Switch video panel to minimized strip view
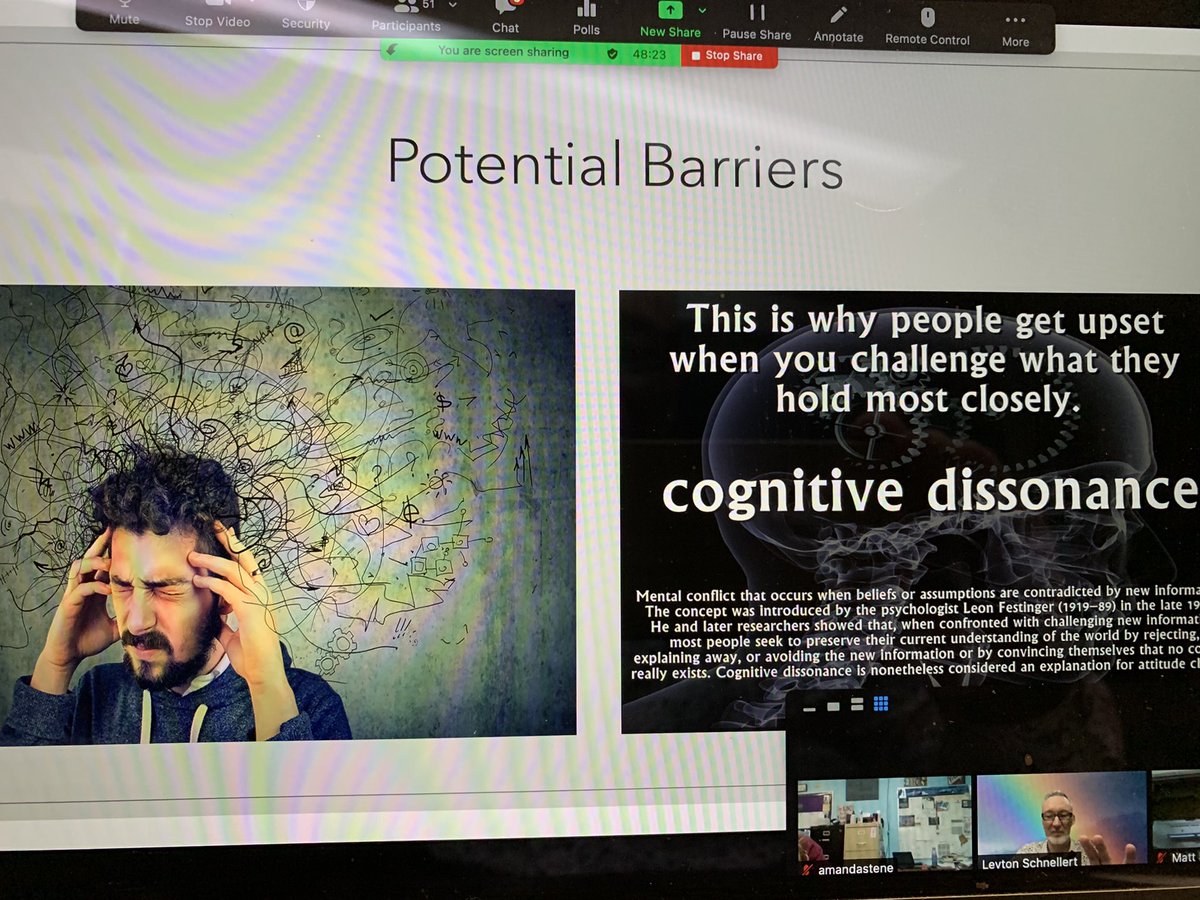 (809, 707)
